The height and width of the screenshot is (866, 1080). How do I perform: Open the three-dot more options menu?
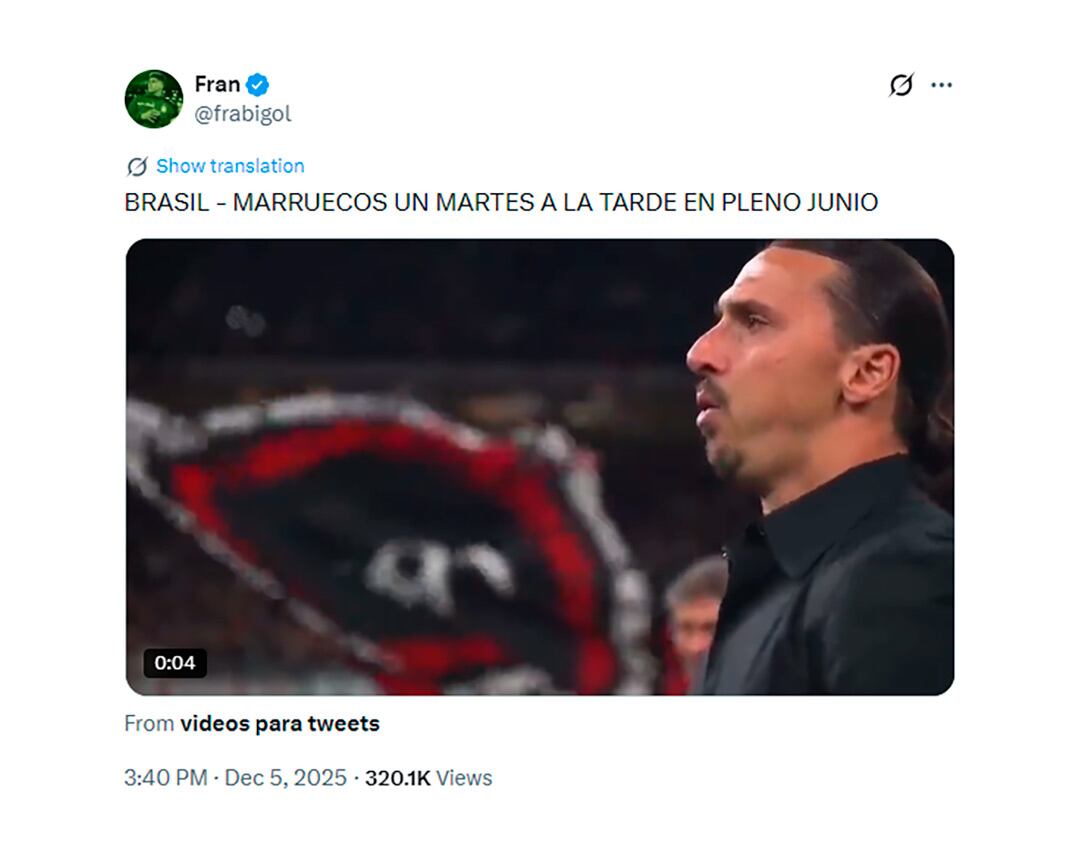coord(941,85)
